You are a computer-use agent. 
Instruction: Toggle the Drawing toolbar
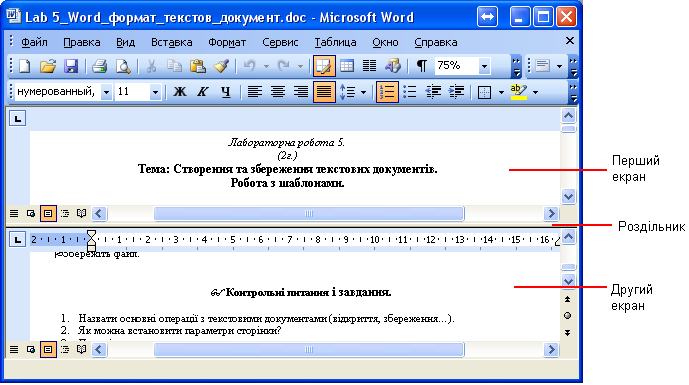pos(393,66)
